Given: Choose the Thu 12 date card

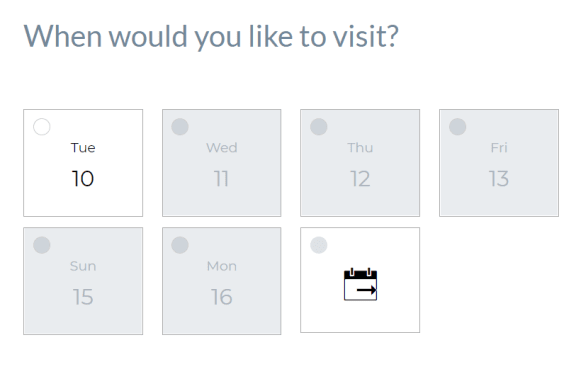Looking at the screenshot, I should [x=360, y=163].
